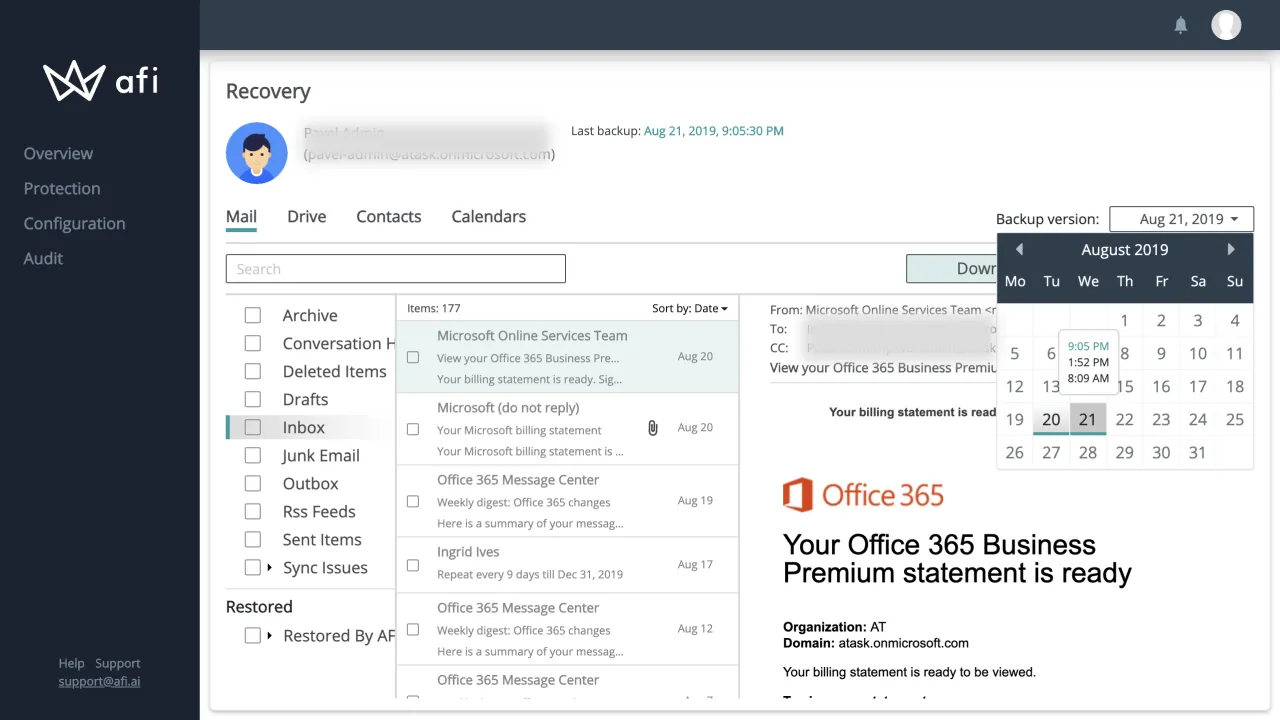Check the Sent Items folder checkbox
The height and width of the screenshot is (720, 1280).
click(x=253, y=539)
